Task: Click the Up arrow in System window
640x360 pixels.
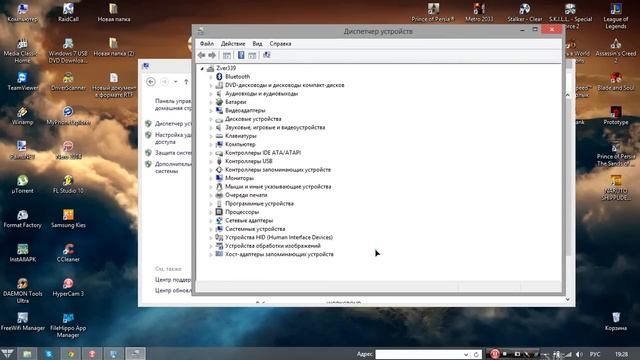Action: [x=186, y=82]
